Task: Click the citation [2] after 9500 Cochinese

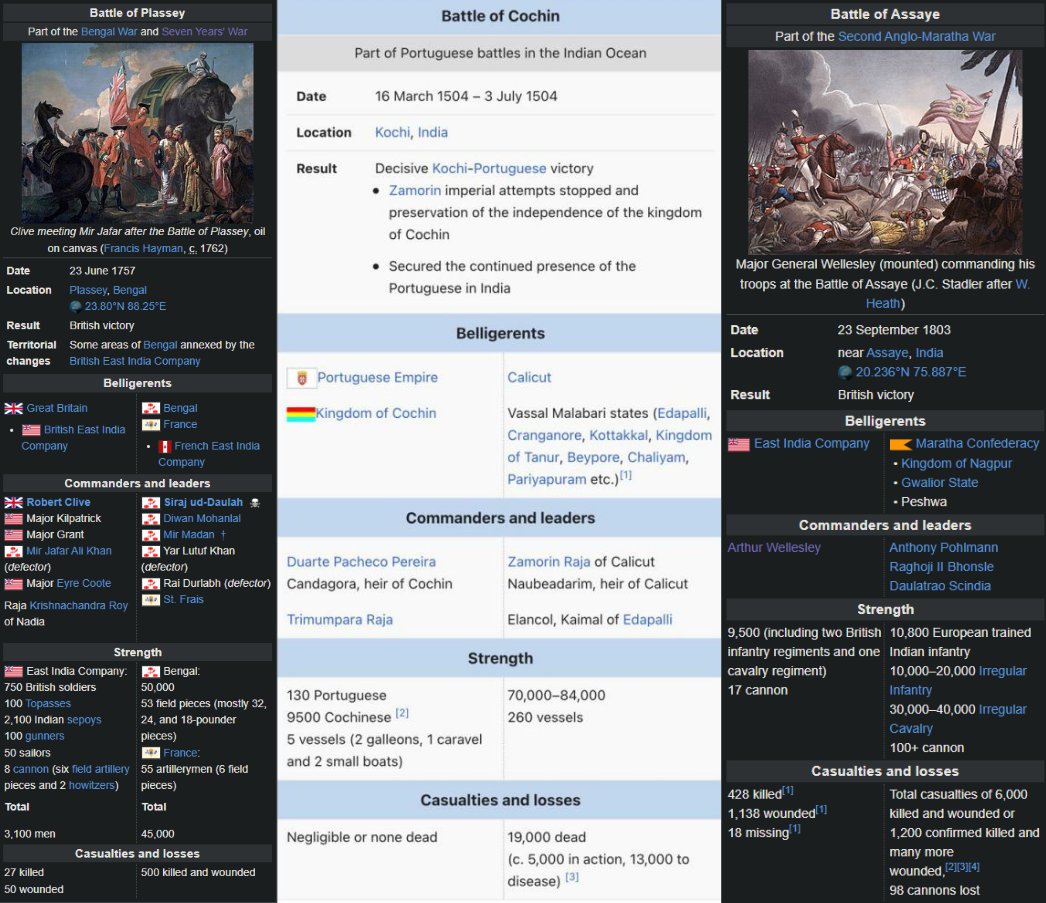Action: (x=402, y=713)
